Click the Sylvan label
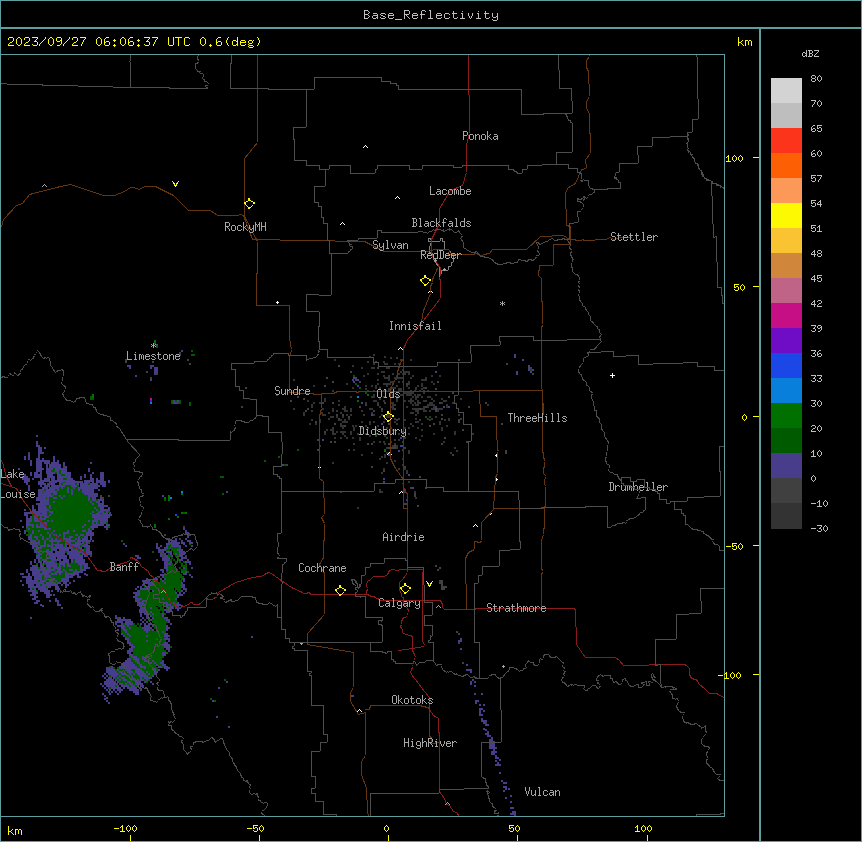862x842 pixels. point(390,245)
